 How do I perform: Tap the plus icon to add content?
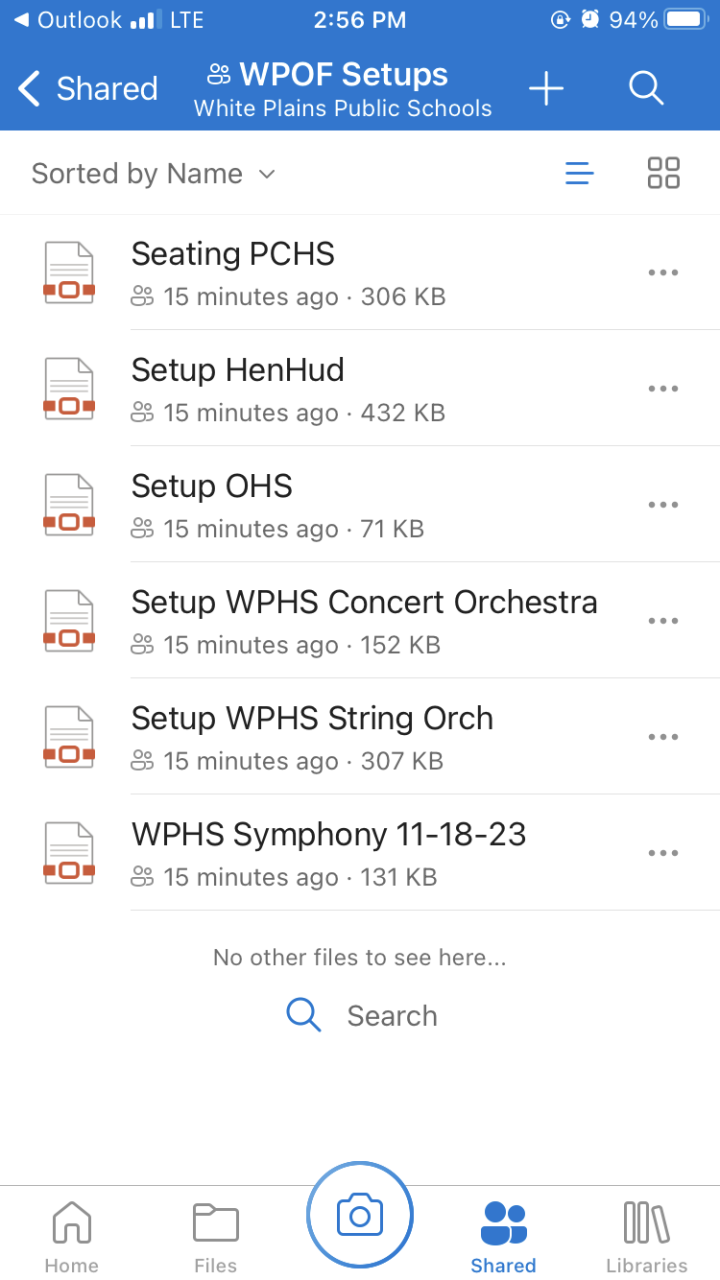[546, 89]
